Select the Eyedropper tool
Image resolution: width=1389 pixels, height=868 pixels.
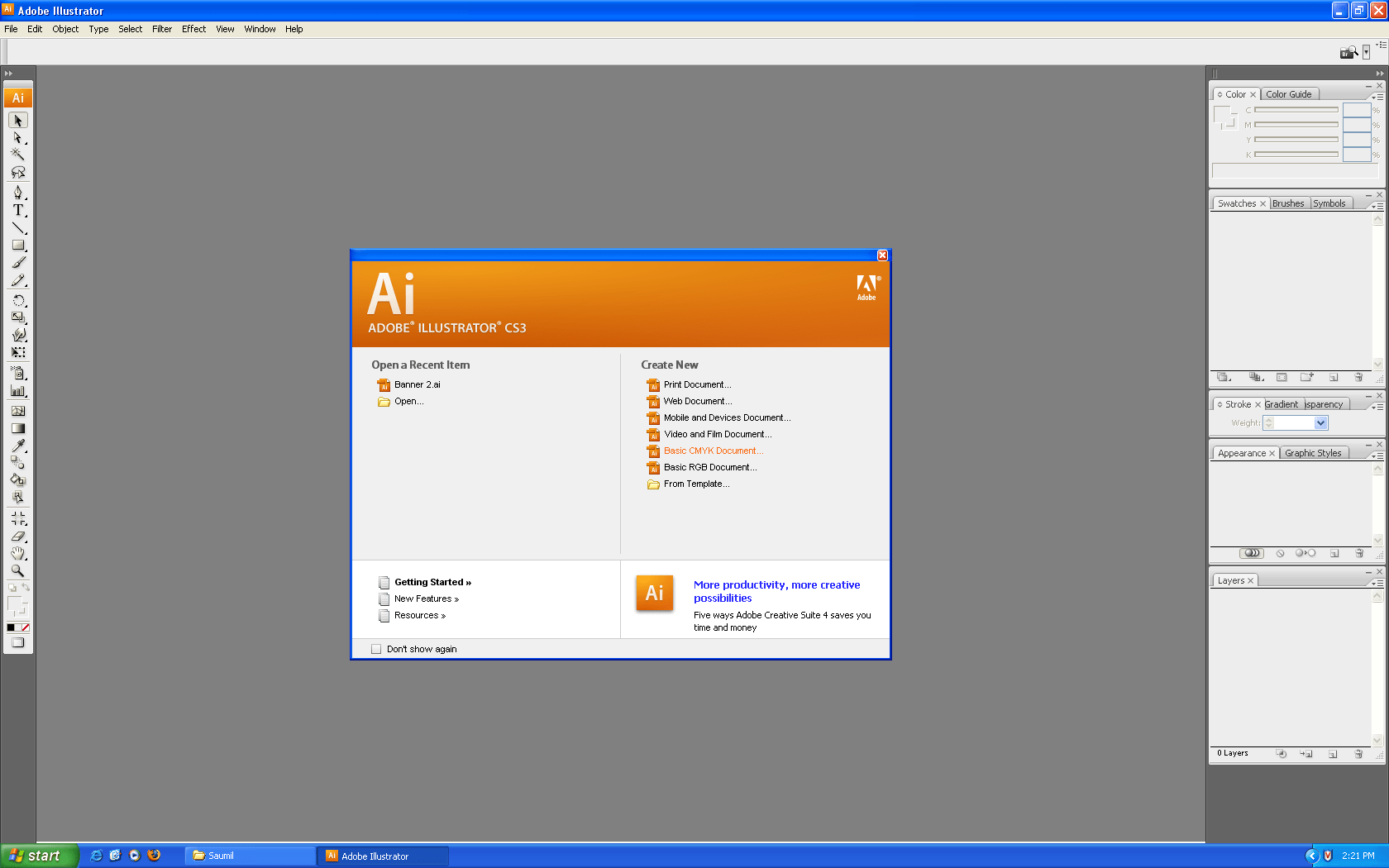pos(18,447)
